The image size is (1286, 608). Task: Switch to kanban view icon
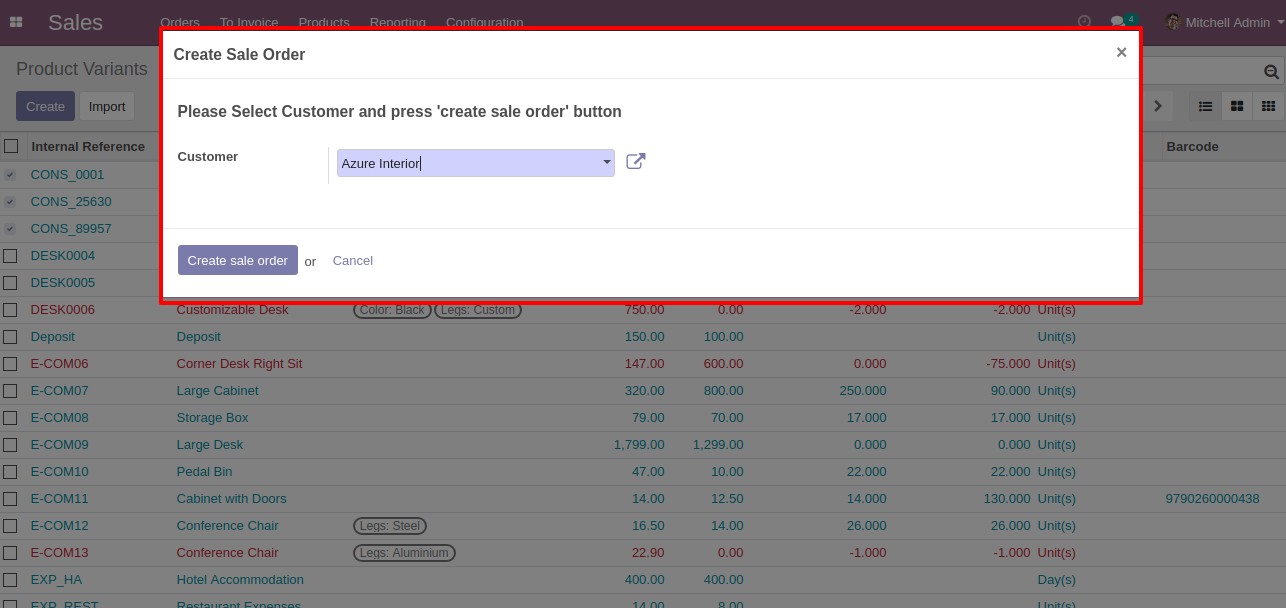(x=1237, y=106)
